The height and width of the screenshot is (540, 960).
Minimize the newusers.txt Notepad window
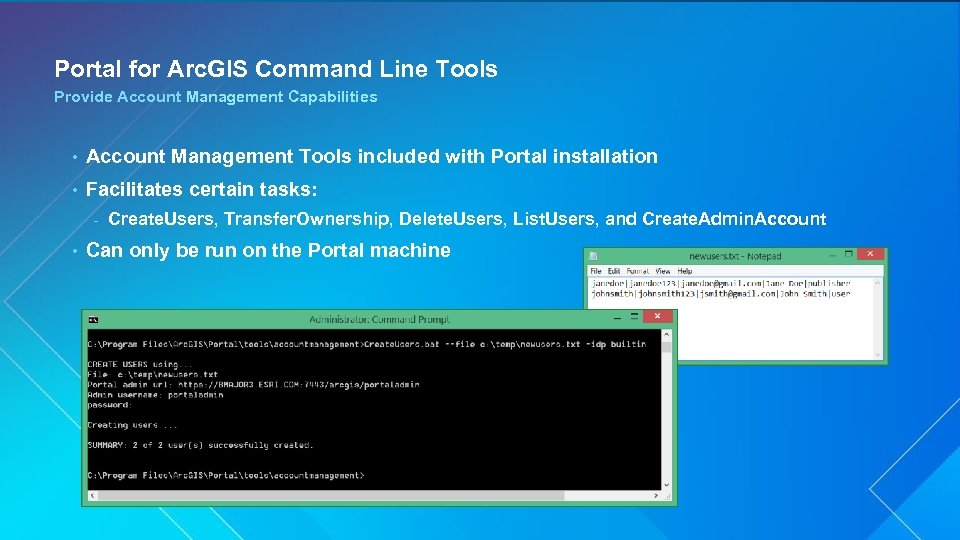coord(832,254)
